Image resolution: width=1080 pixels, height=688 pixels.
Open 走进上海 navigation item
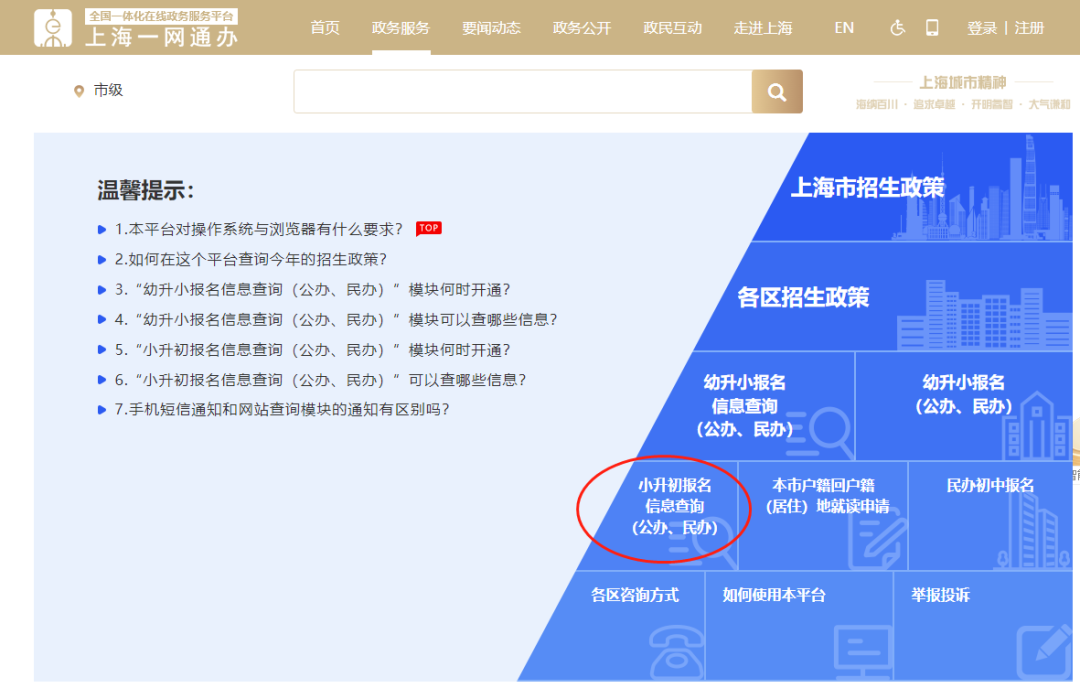(763, 28)
